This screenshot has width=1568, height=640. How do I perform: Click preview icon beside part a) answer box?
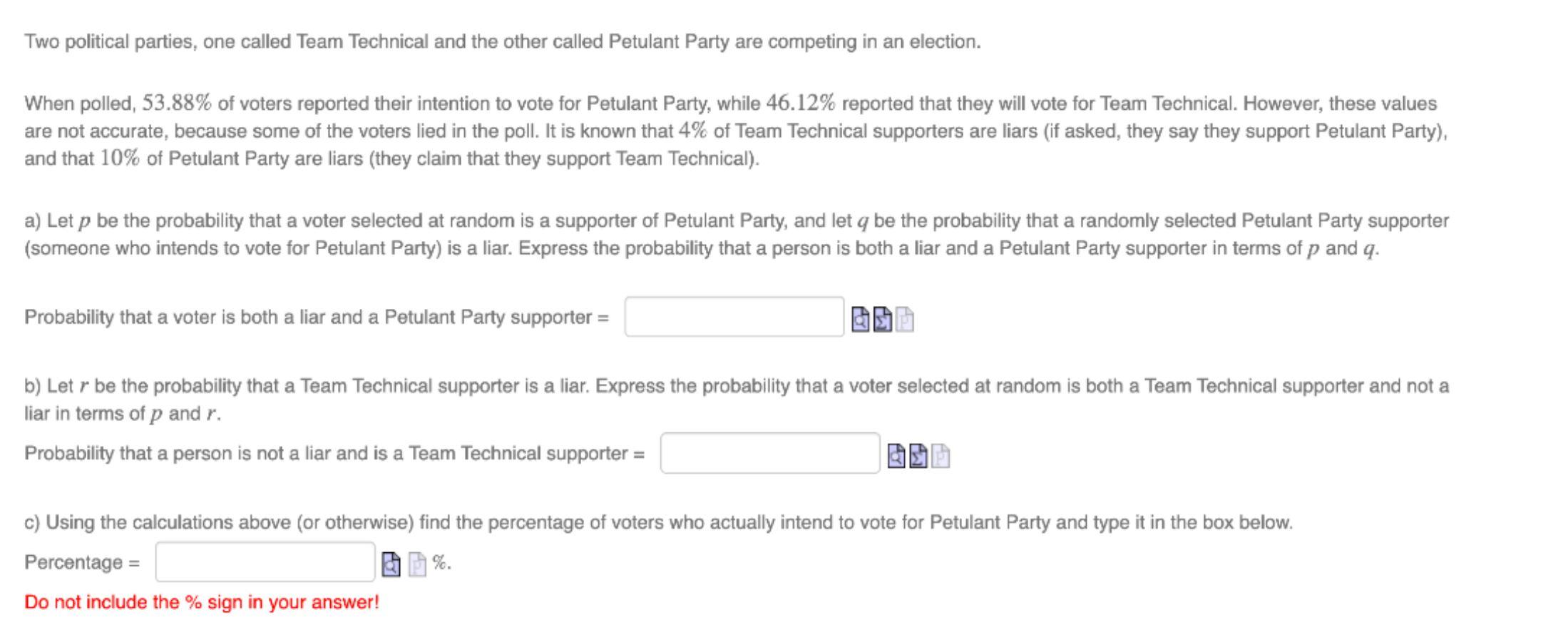[861, 320]
